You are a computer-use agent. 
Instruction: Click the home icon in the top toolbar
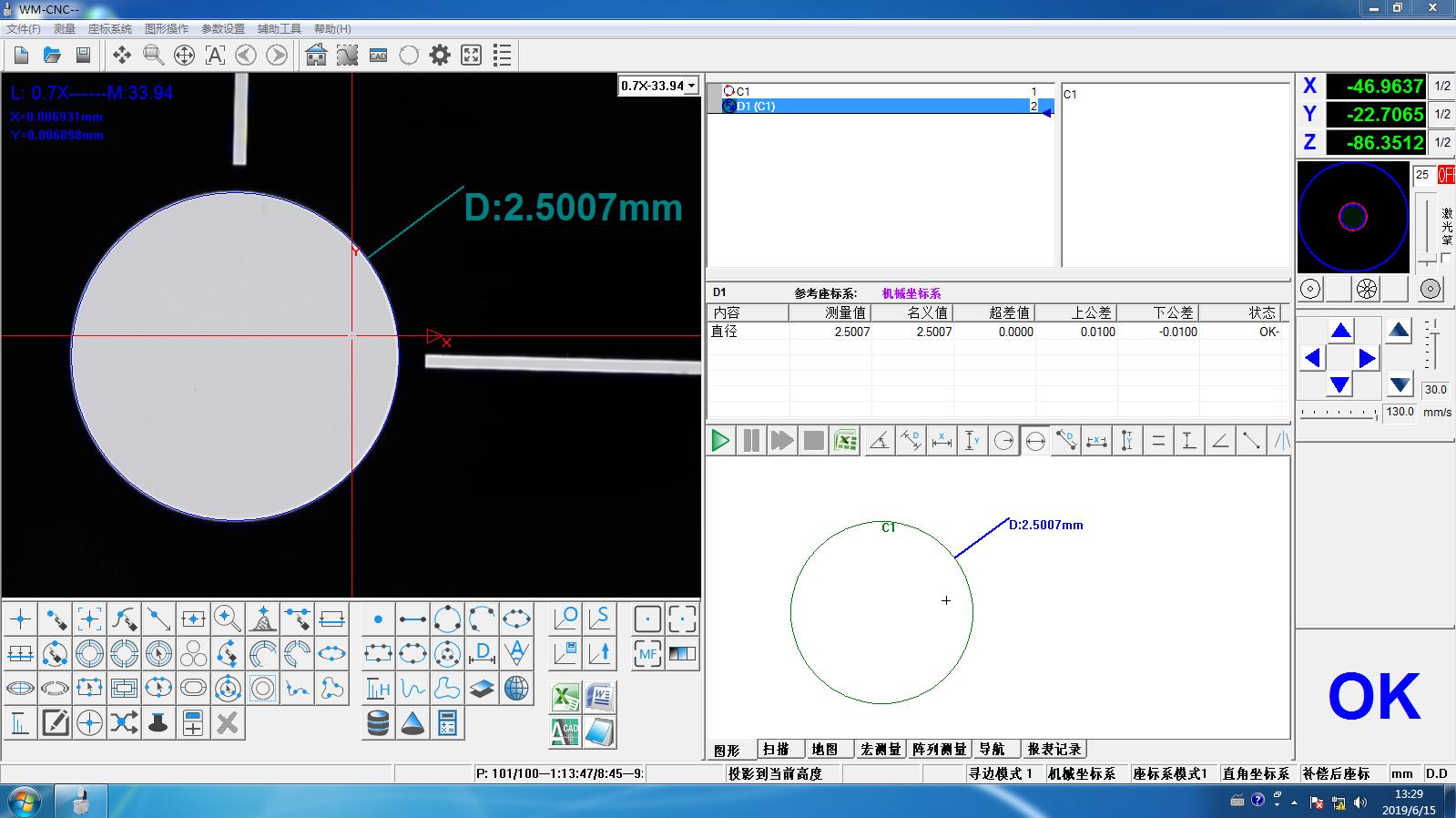click(x=316, y=55)
